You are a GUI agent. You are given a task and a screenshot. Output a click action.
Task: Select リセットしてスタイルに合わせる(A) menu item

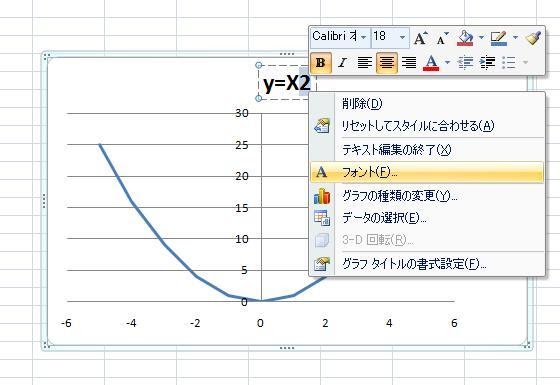coord(427,126)
